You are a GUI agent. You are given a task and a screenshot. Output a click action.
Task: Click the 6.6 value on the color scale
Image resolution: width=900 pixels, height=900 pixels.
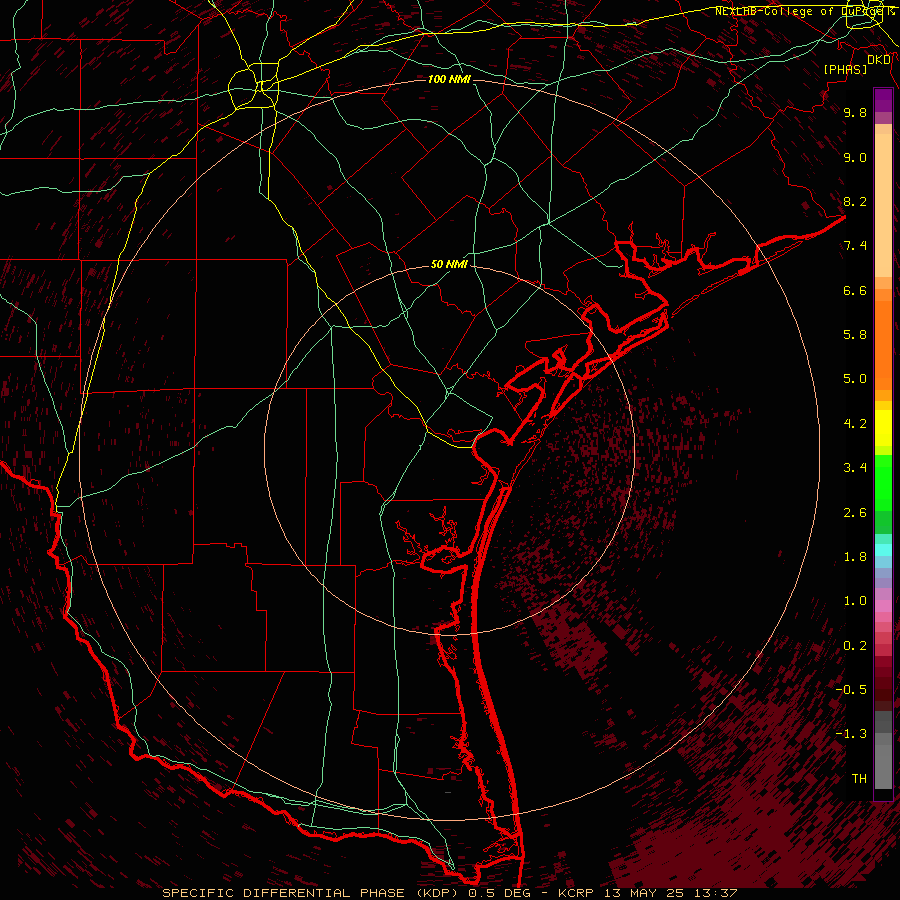click(x=855, y=290)
